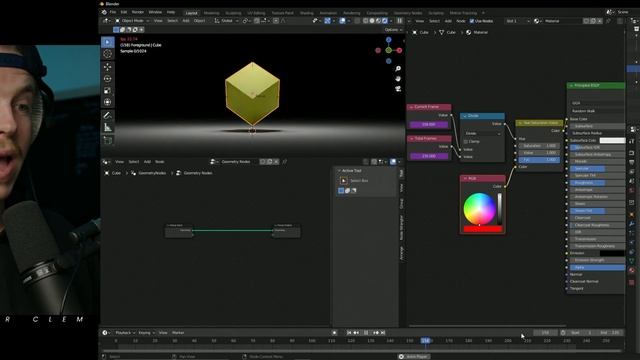Screen dimensions: 640x360
Task: Open the Render menu
Action: click(x=138, y=12)
